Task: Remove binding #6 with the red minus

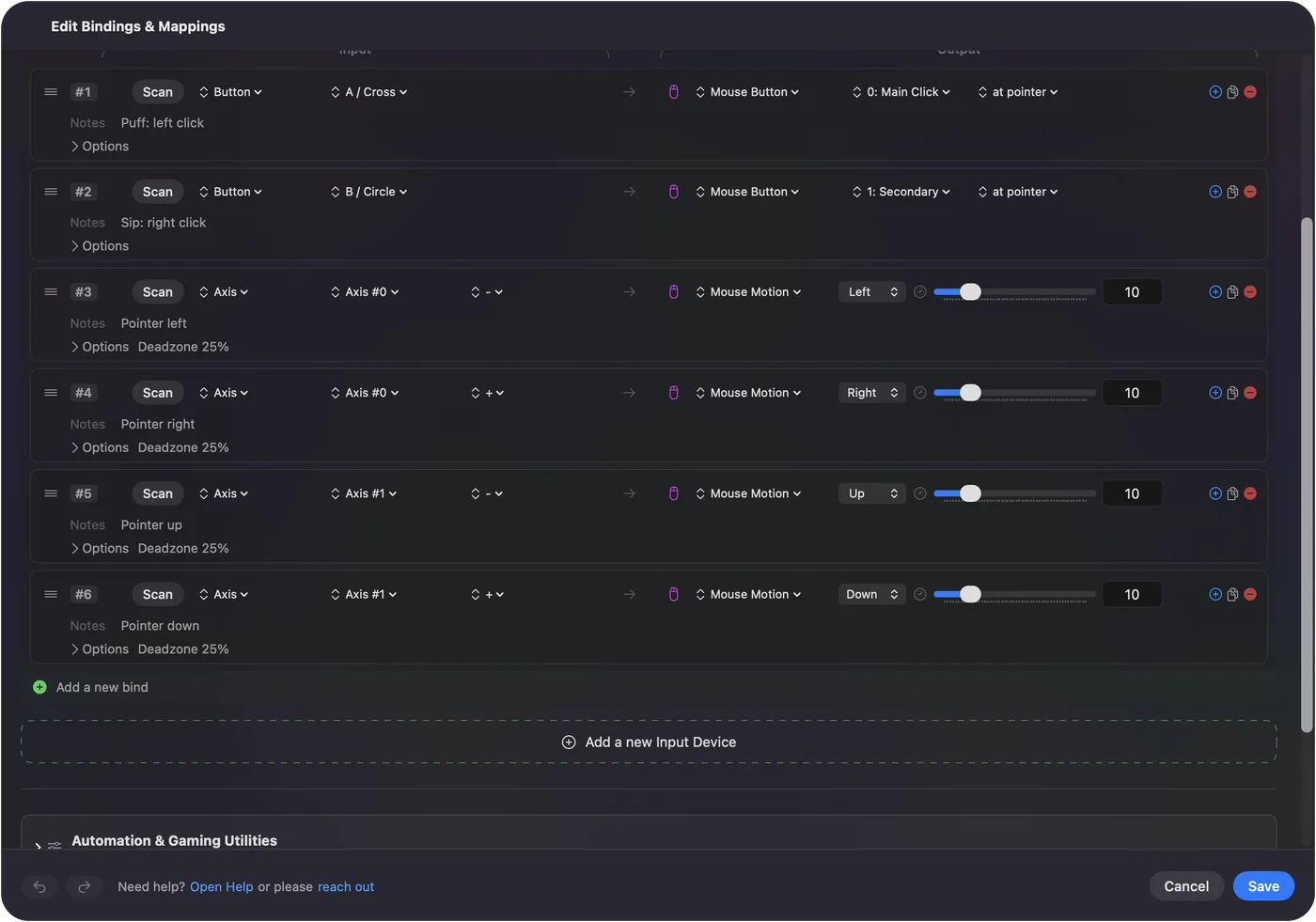Action: click(1250, 594)
